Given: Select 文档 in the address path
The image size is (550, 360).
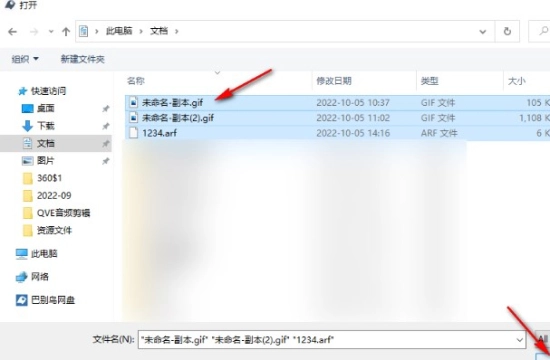Looking at the screenshot, I should tap(159, 31).
